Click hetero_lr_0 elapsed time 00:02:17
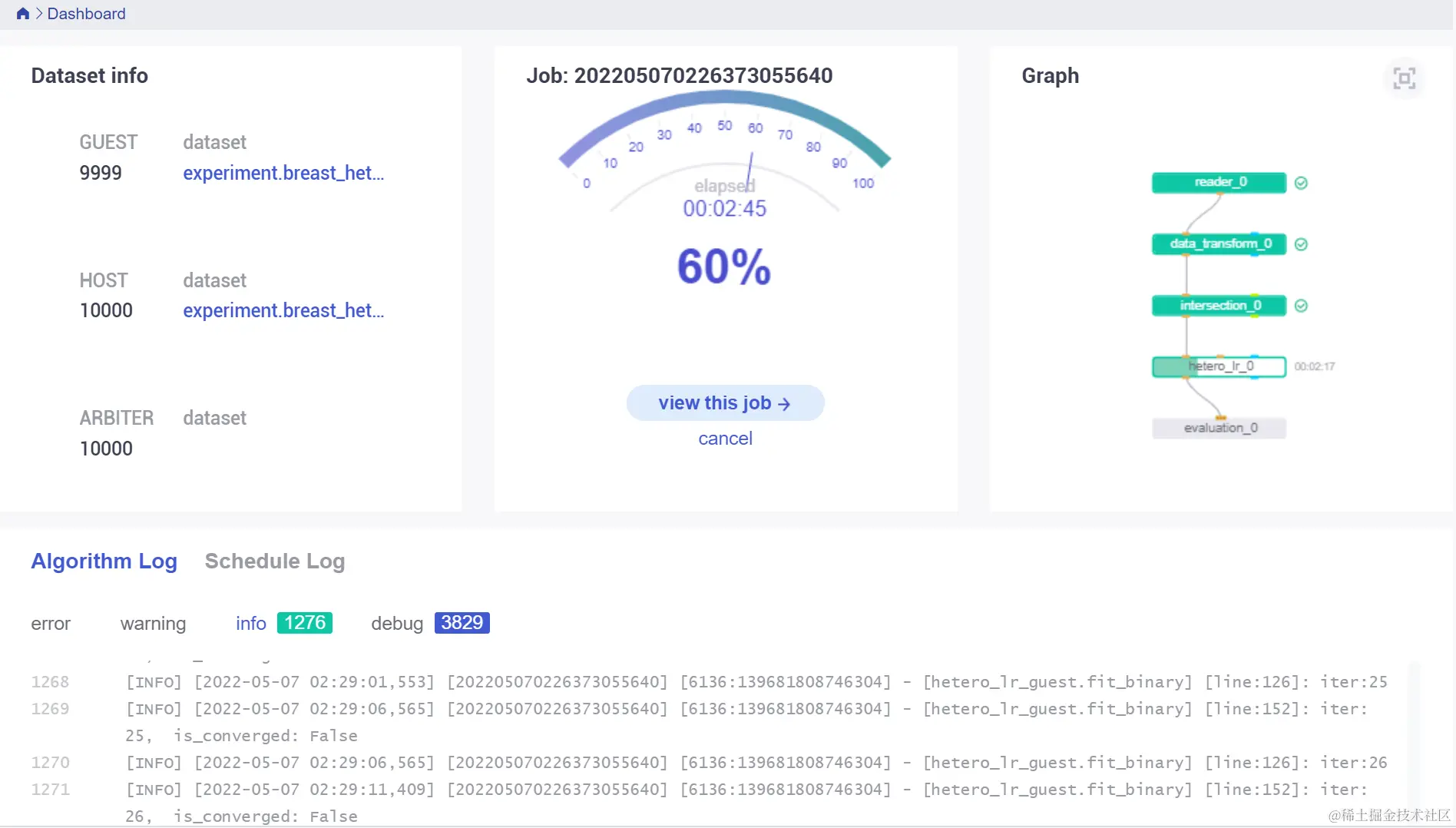This screenshot has width=1456, height=828. point(1314,366)
